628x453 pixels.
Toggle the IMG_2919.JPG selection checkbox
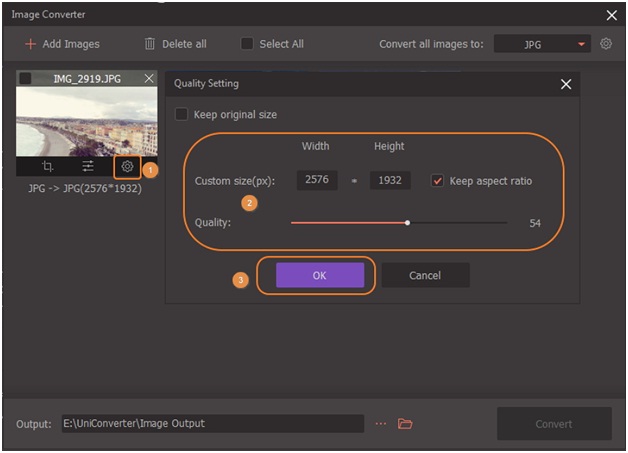tap(25, 78)
